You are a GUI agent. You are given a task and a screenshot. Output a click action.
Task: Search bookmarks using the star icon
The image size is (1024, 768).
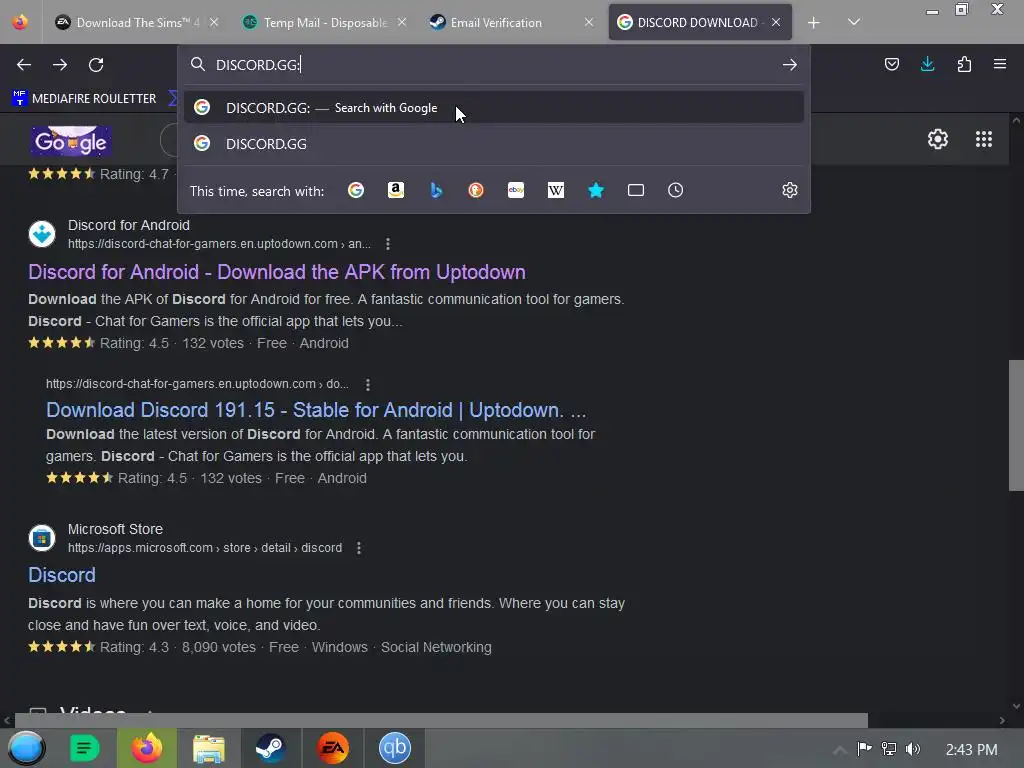pyautogui.click(x=596, y=190)
